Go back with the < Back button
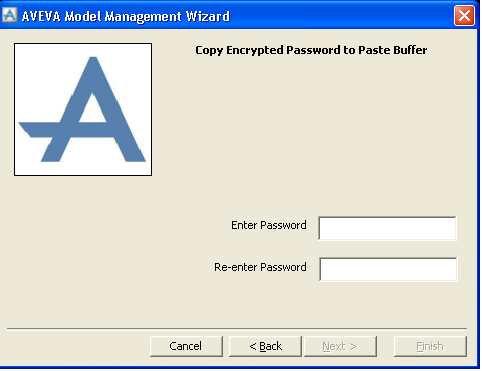 265,346
